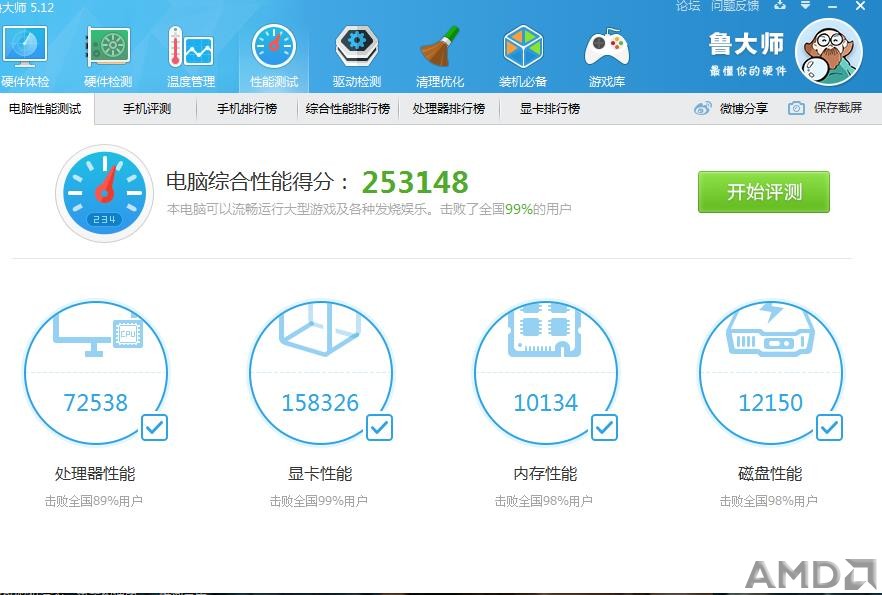Click the 磁盘性能 label

point(770,474)
